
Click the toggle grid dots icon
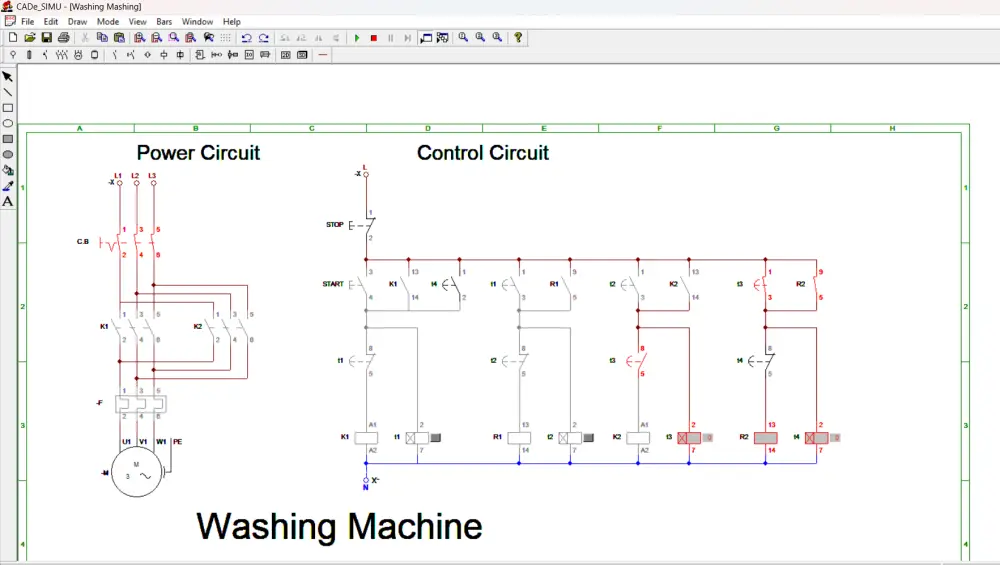[225, 38]
